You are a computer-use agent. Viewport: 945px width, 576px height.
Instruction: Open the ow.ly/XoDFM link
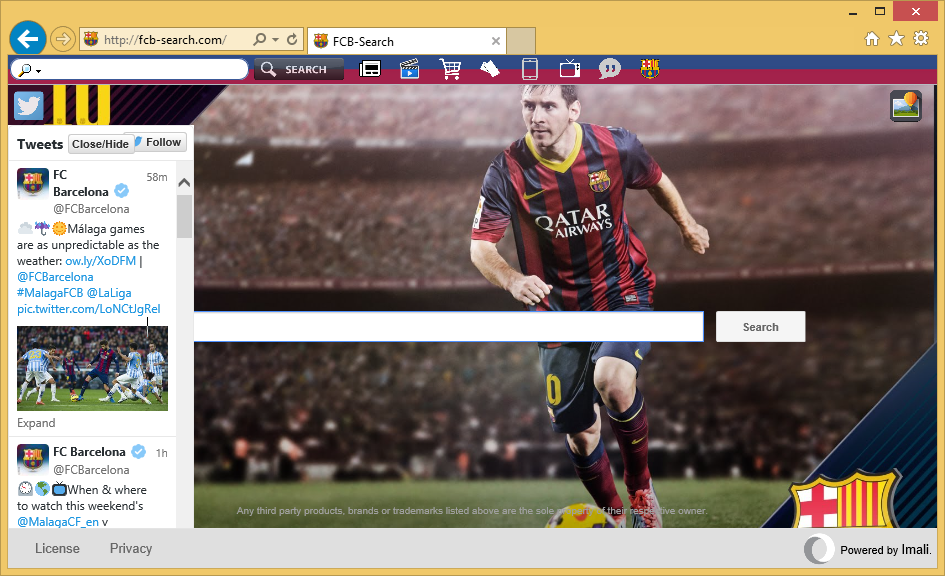[x=101, y=261]
